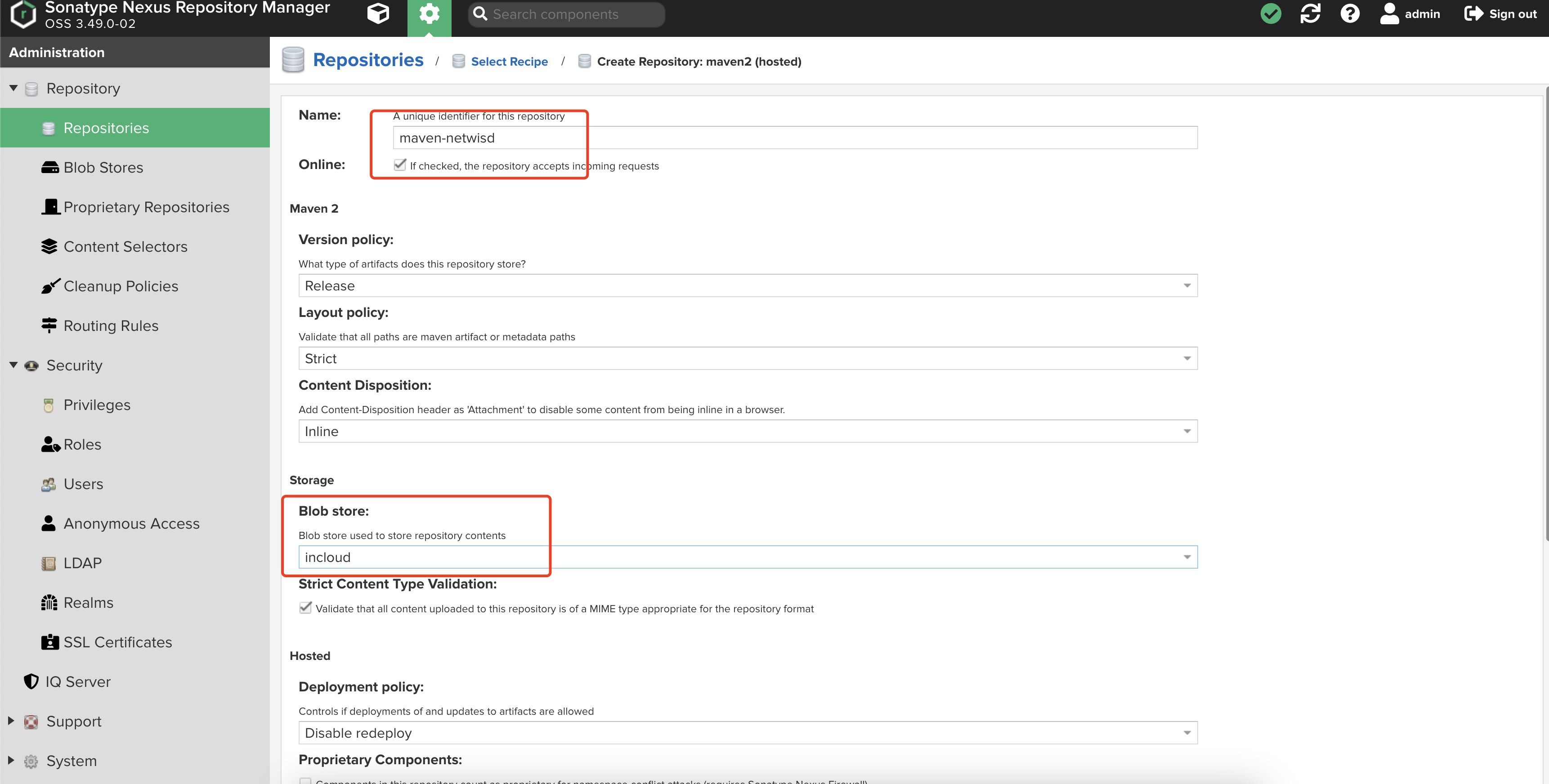Click the Select Recipe breadcrumb link
1549x784 pixels.
(x=509, y=62)
